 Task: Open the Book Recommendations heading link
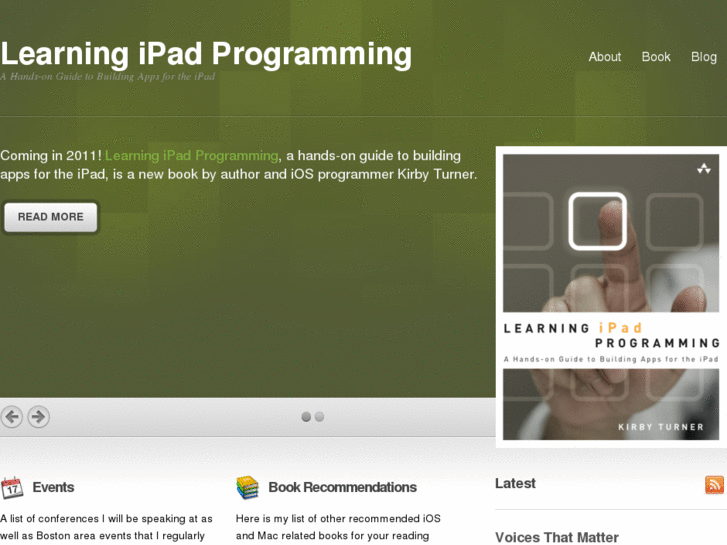[342, 487]
